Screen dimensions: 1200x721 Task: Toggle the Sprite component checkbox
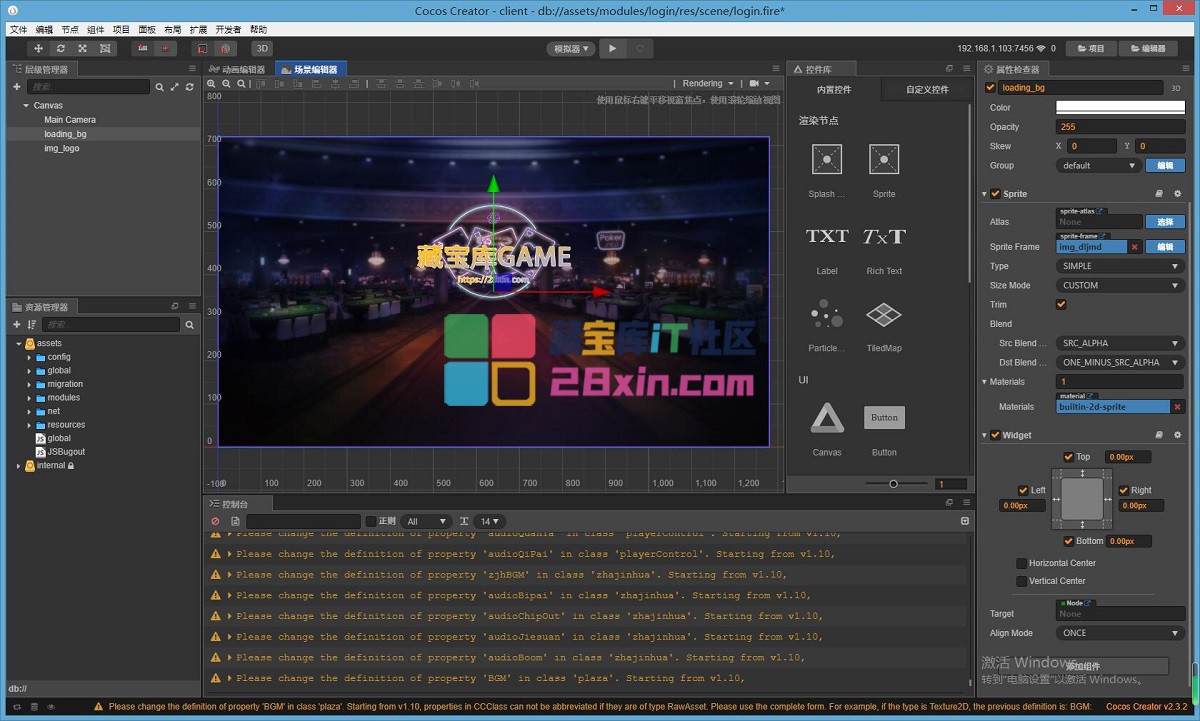pyautogui.click(x=995, y=194)
